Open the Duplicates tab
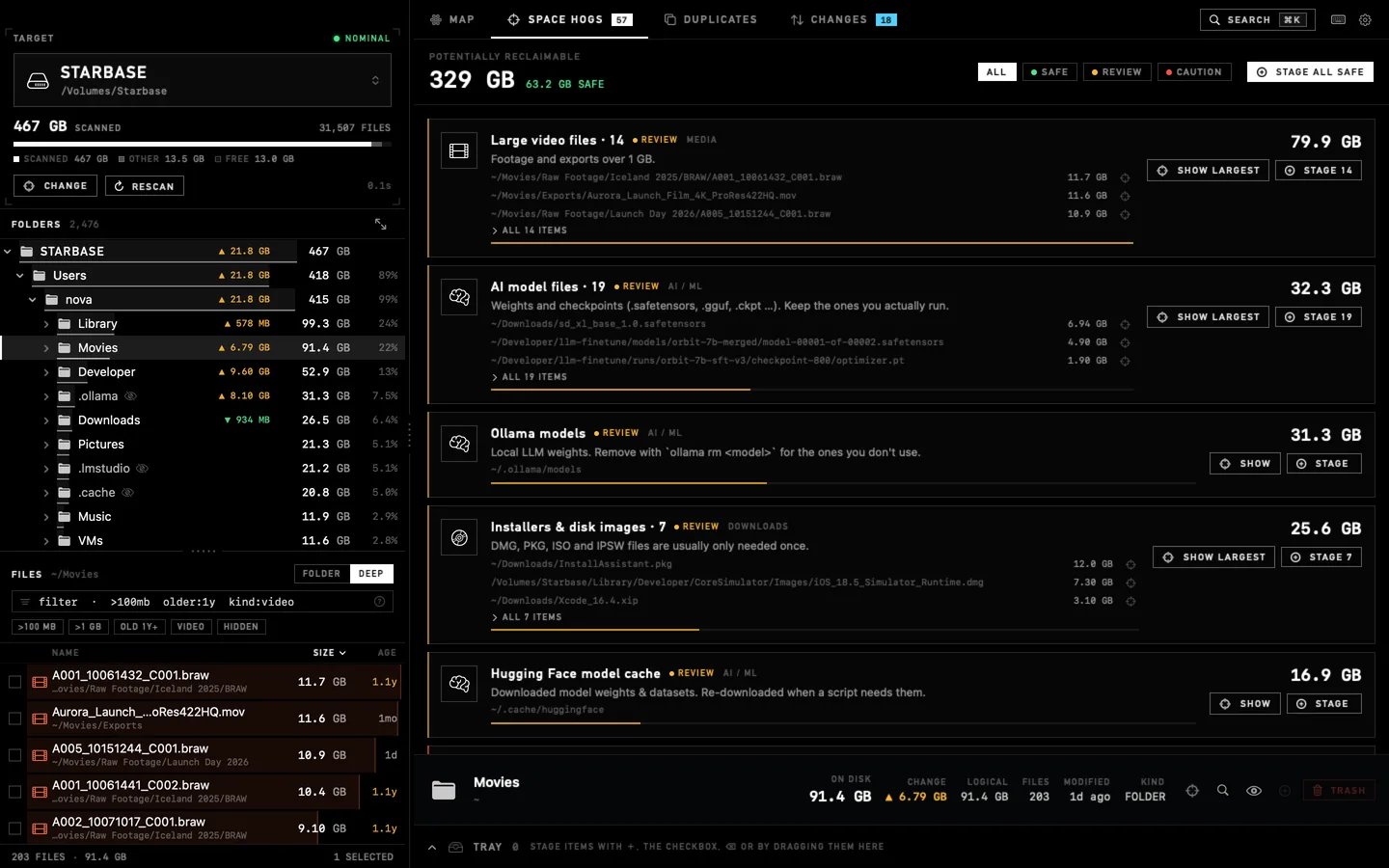 (711, 19)
